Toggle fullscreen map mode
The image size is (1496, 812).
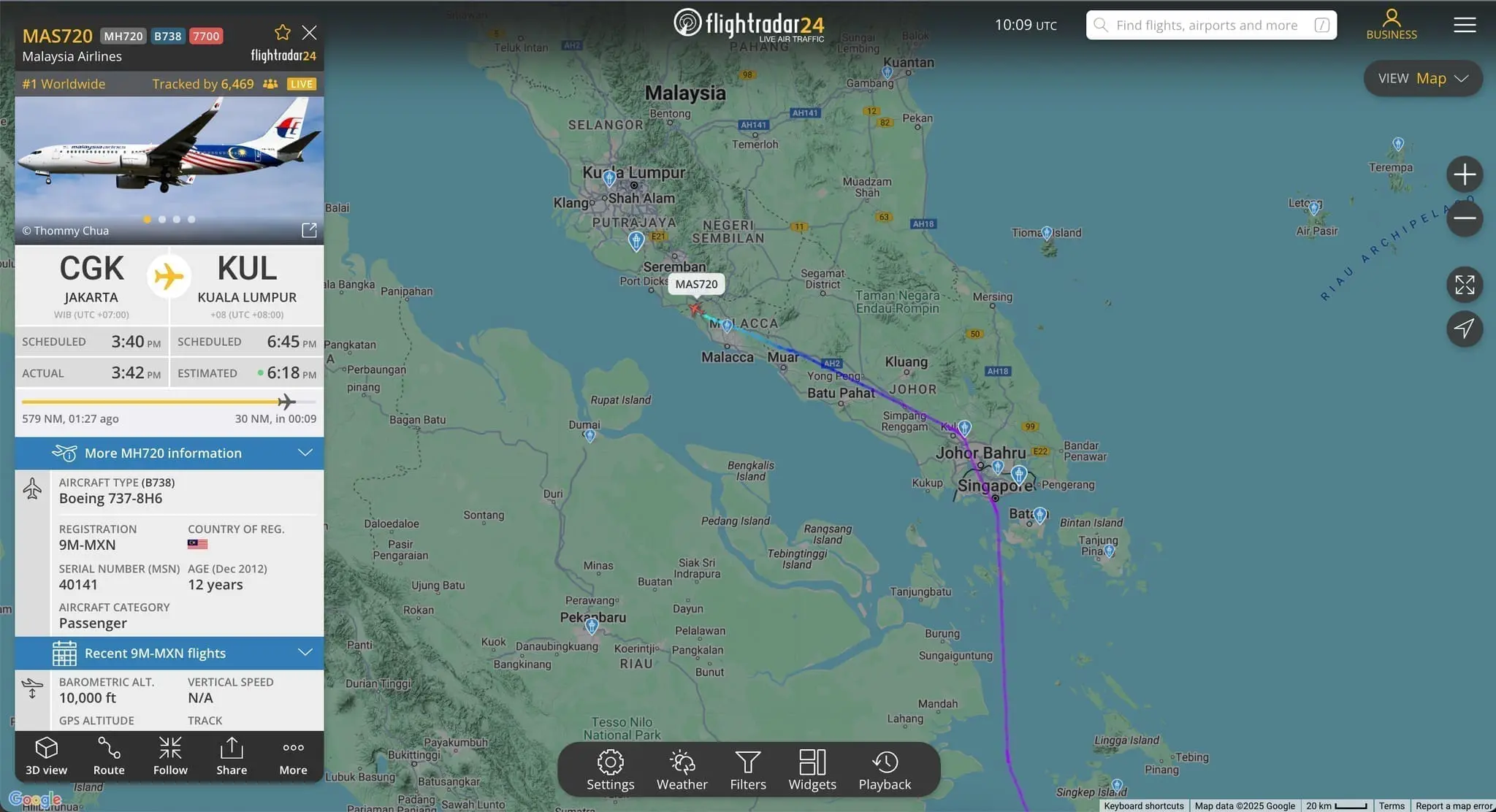1464,285
